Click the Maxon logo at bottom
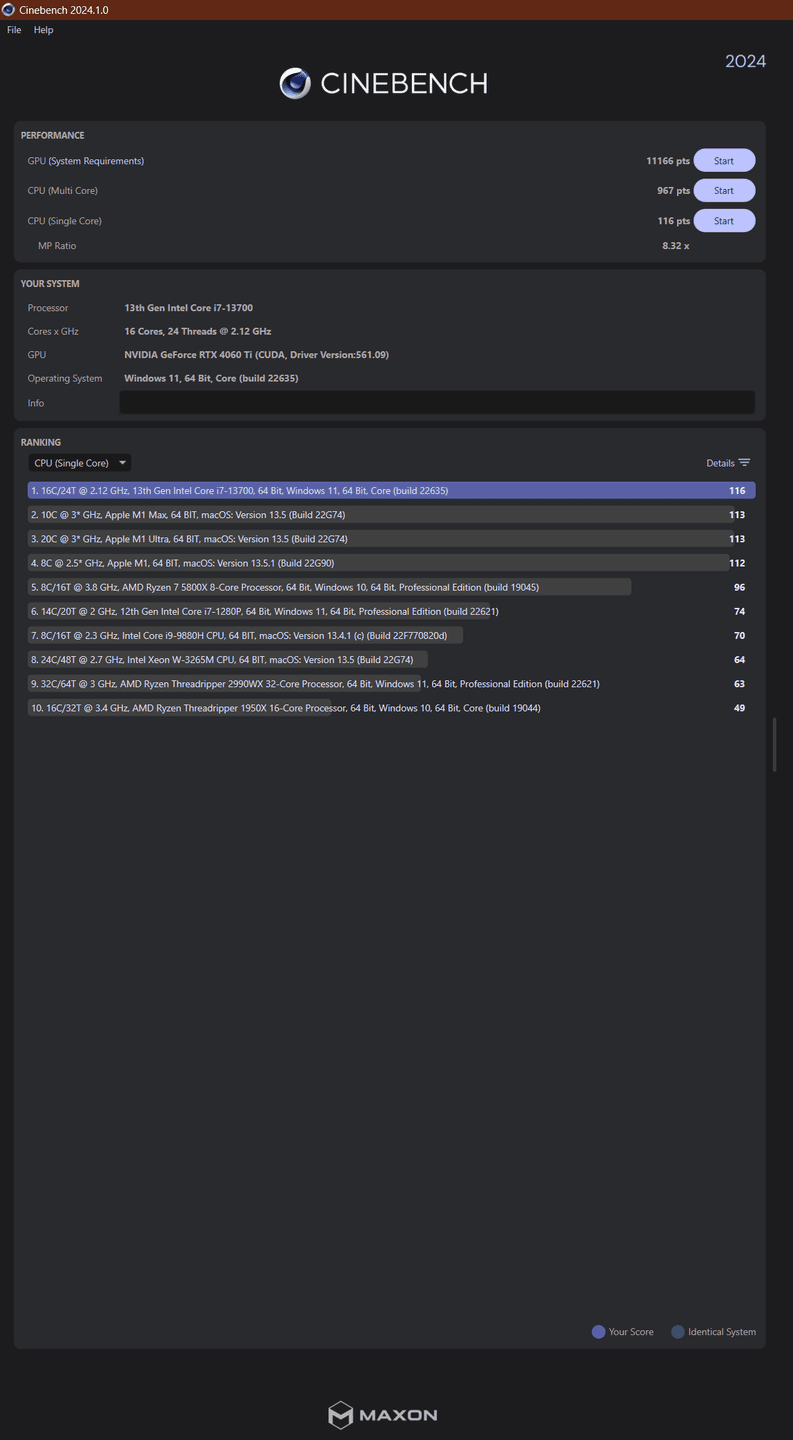Image resolution: width=793 pixels, height=1440 pixels. (383, 1415)
